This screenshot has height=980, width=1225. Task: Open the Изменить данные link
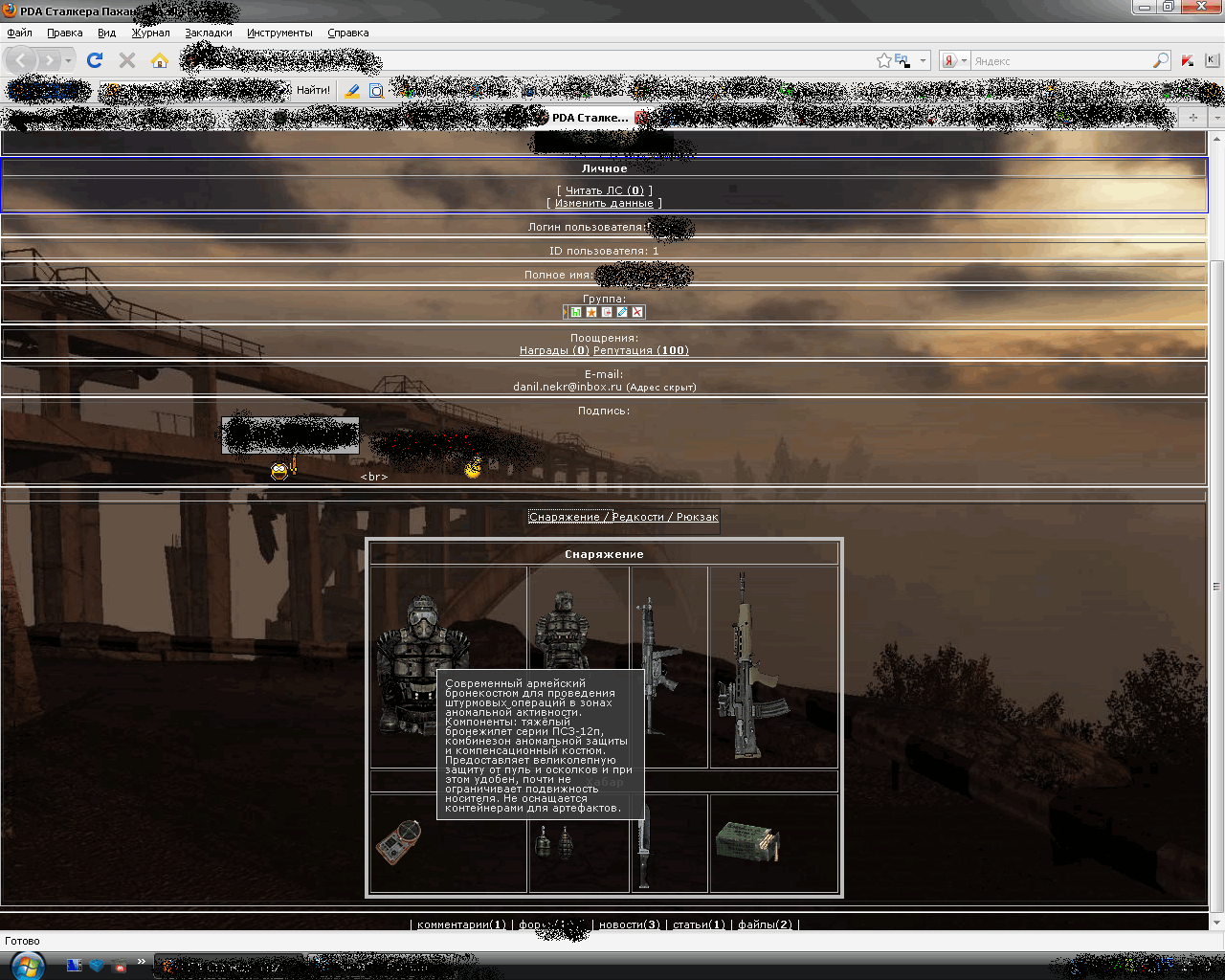tap(604, 203)
